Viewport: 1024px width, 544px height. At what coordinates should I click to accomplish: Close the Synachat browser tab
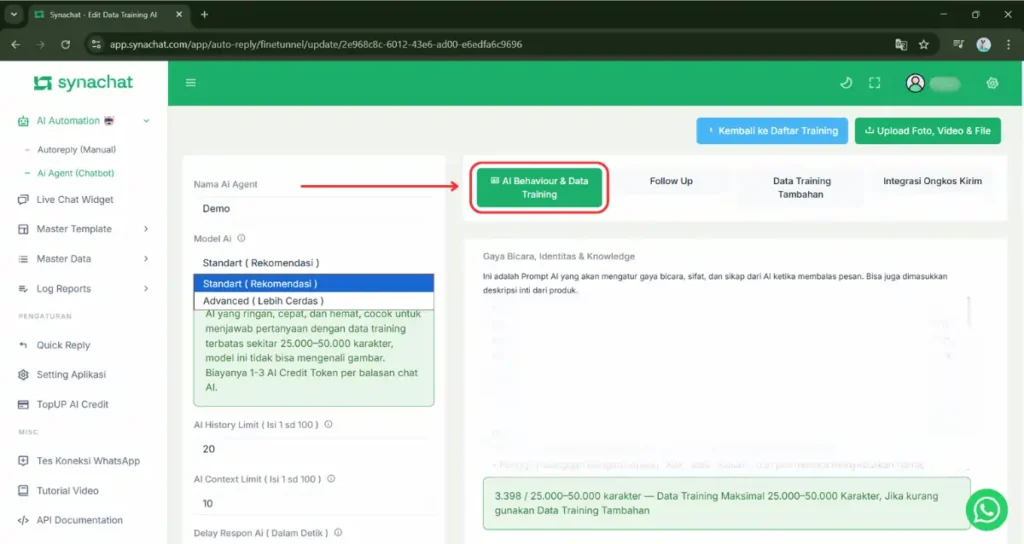click(179, 14)
